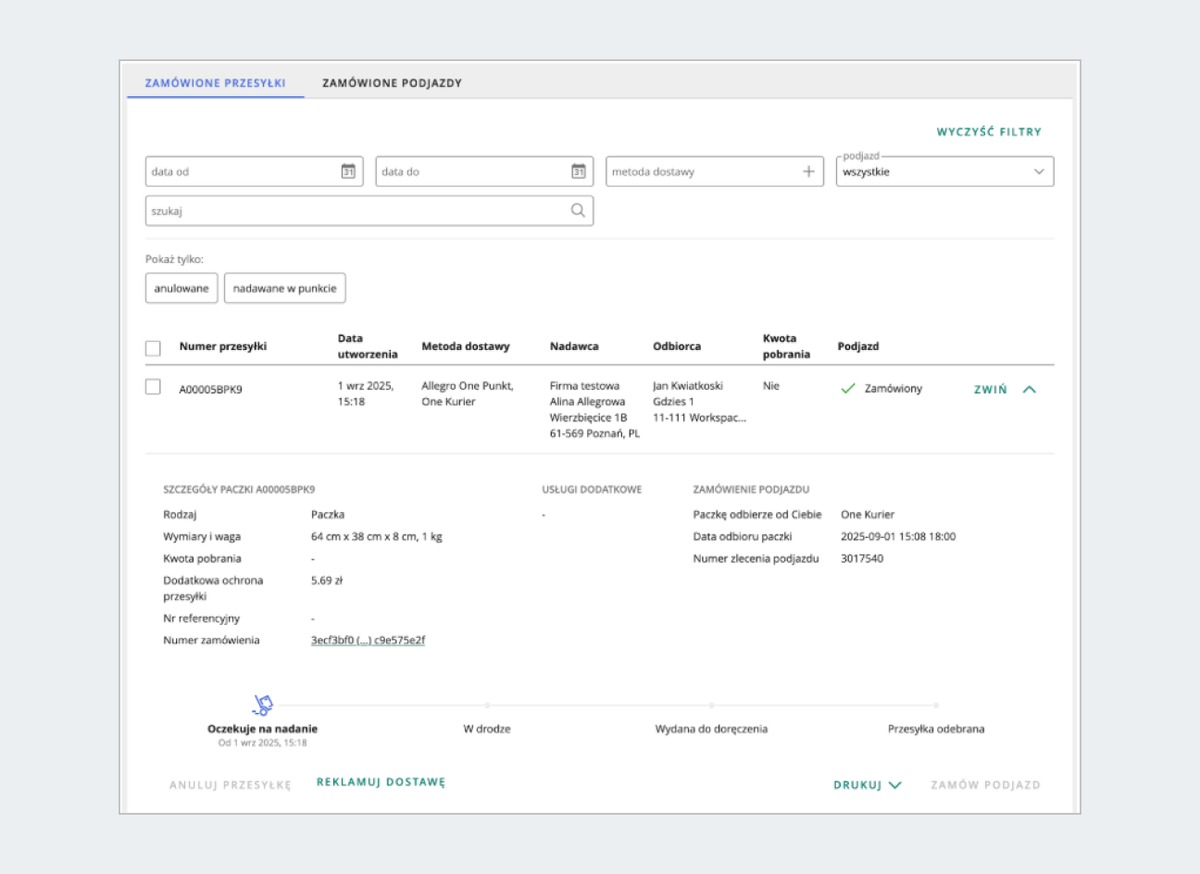Select the header select-all checkbox
The width and height of the screenshot is (1200, 874).
click(x=153, y=348)
